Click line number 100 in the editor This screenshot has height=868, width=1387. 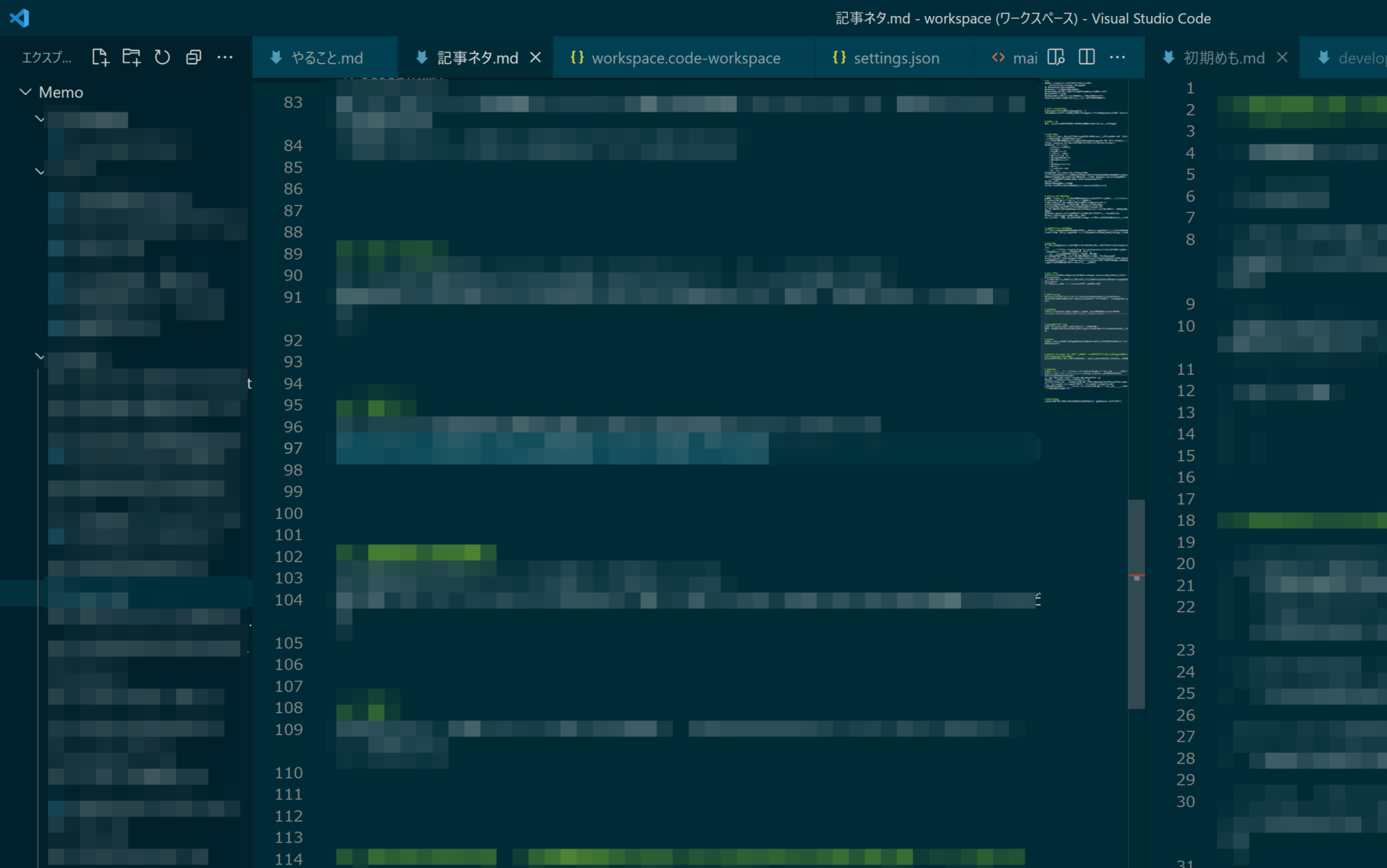tap(289, 513)
